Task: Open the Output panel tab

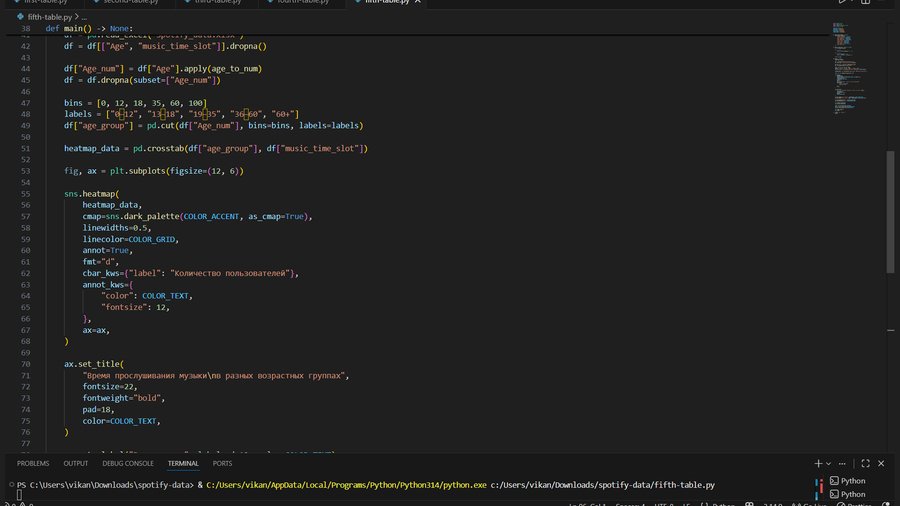Action: tap(76, 464)
